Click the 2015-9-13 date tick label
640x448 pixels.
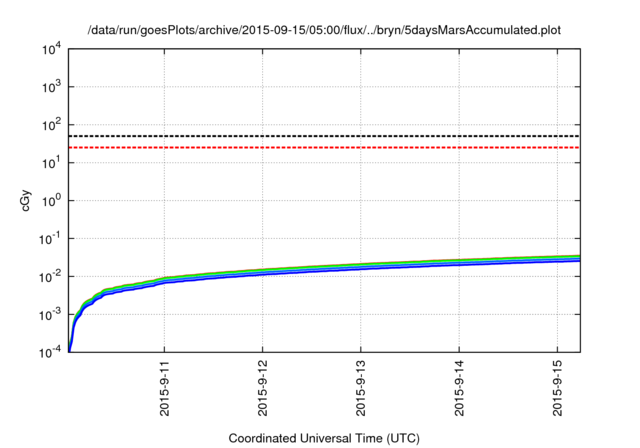tap(361, 388)
